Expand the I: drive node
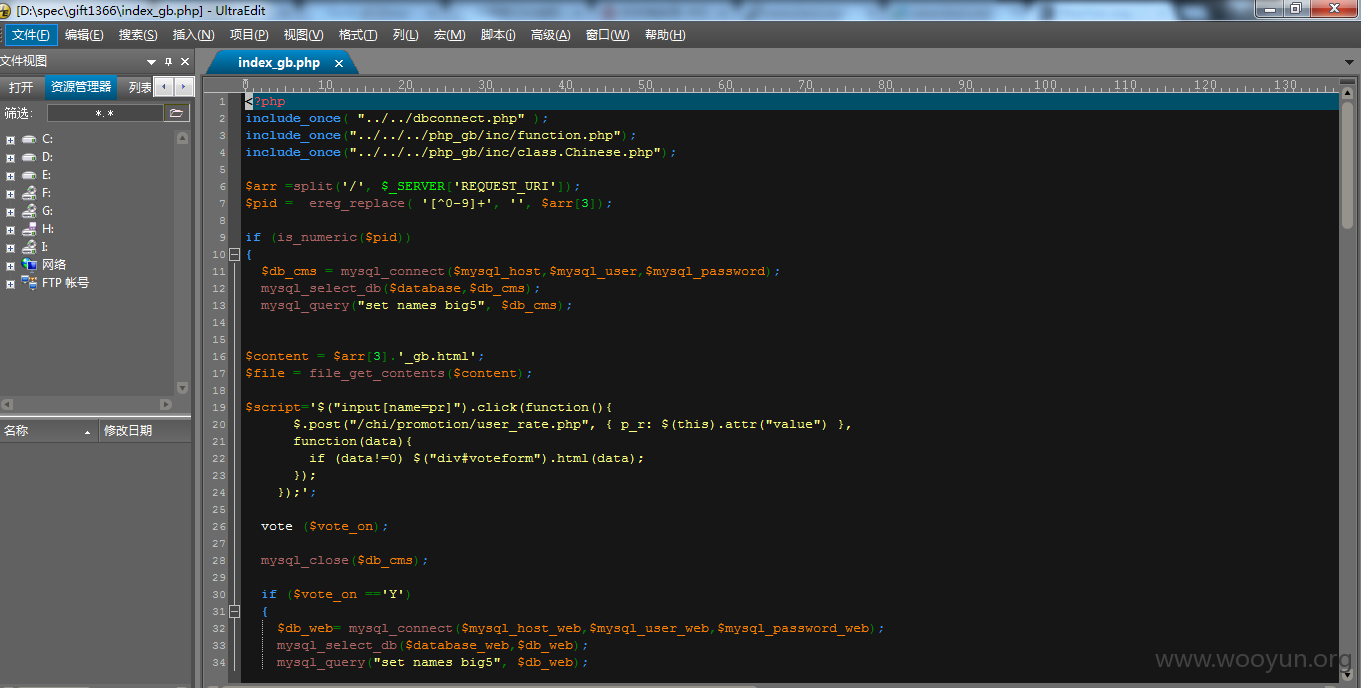The image size is (1361, 688). (10, 248)
